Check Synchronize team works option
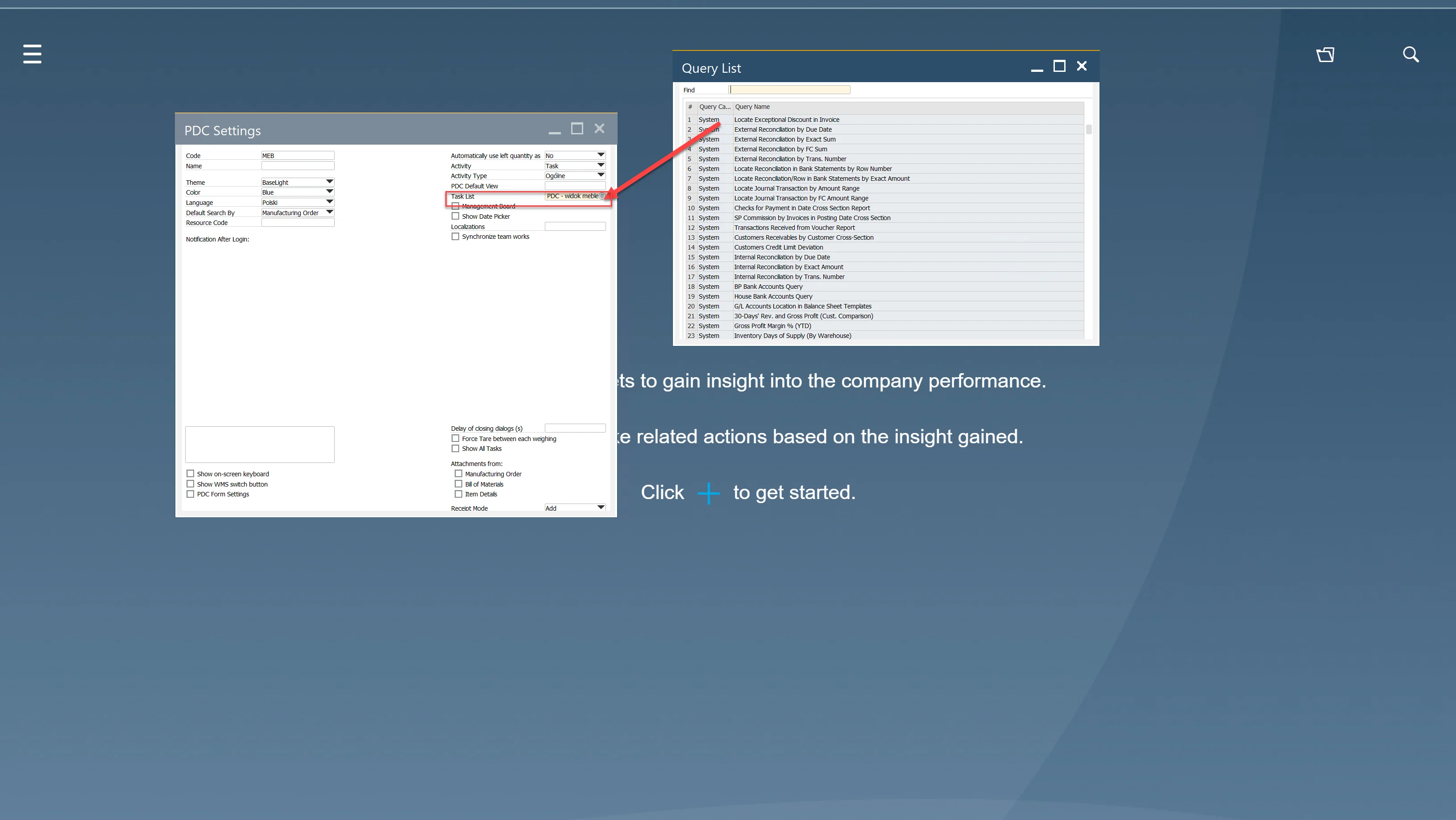1456x820 pixels. point(456,237)
